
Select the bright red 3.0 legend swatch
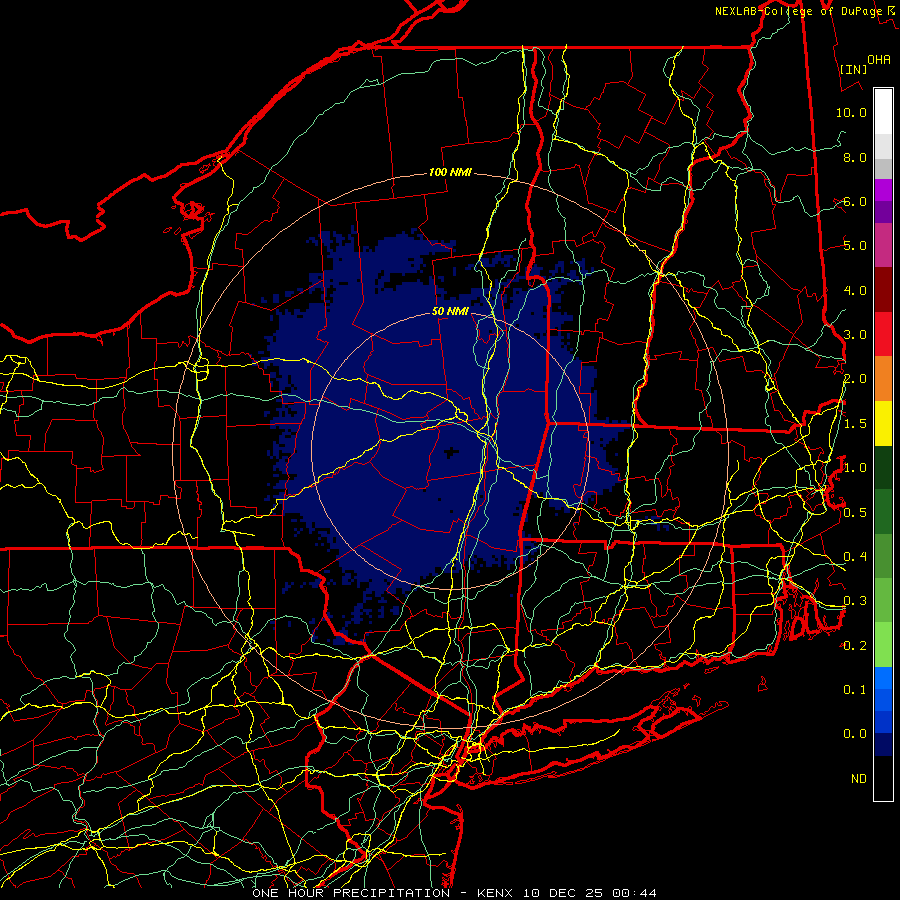883,335
